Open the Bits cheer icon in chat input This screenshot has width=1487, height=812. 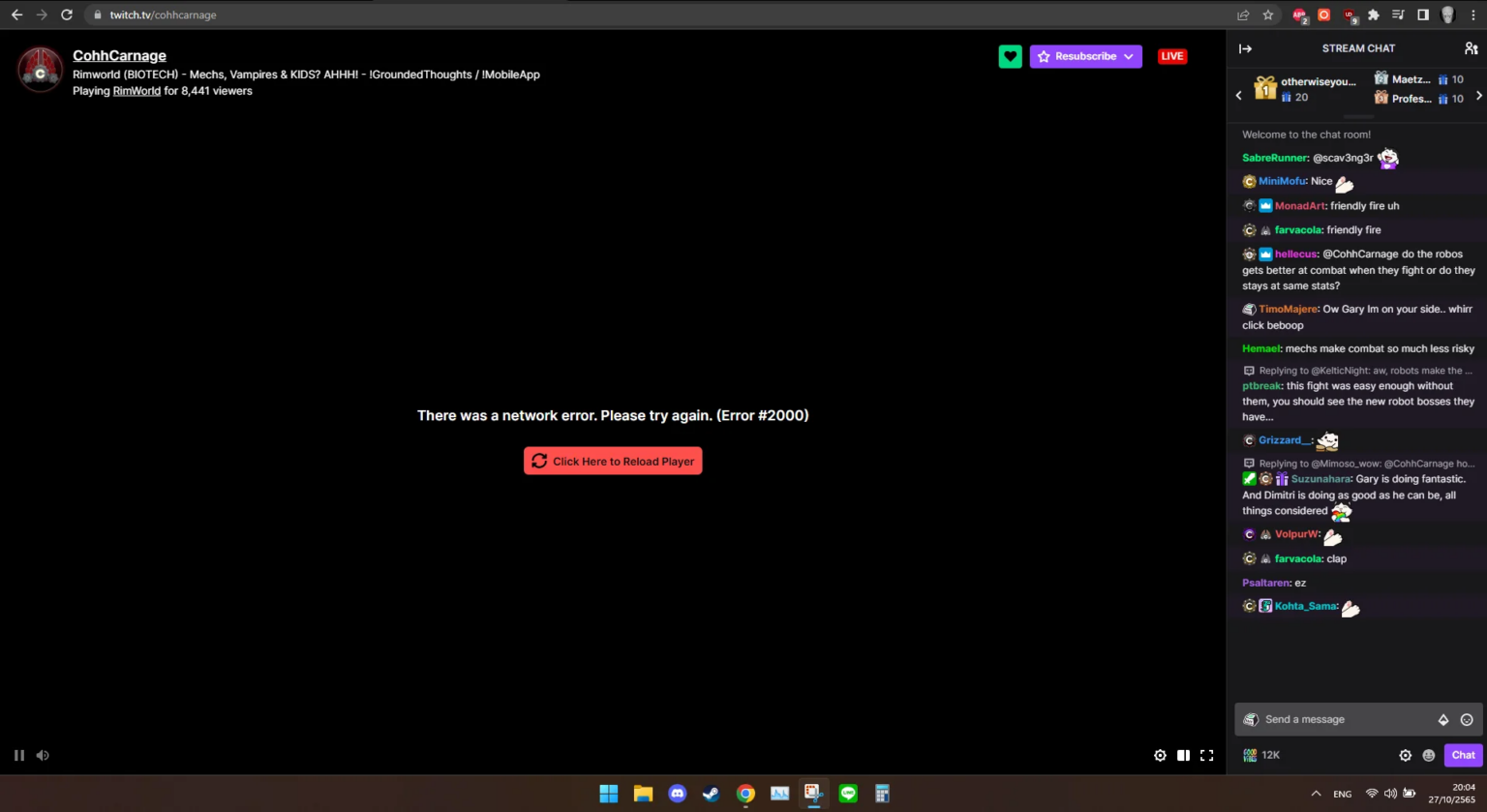(x=1443, y=719)
